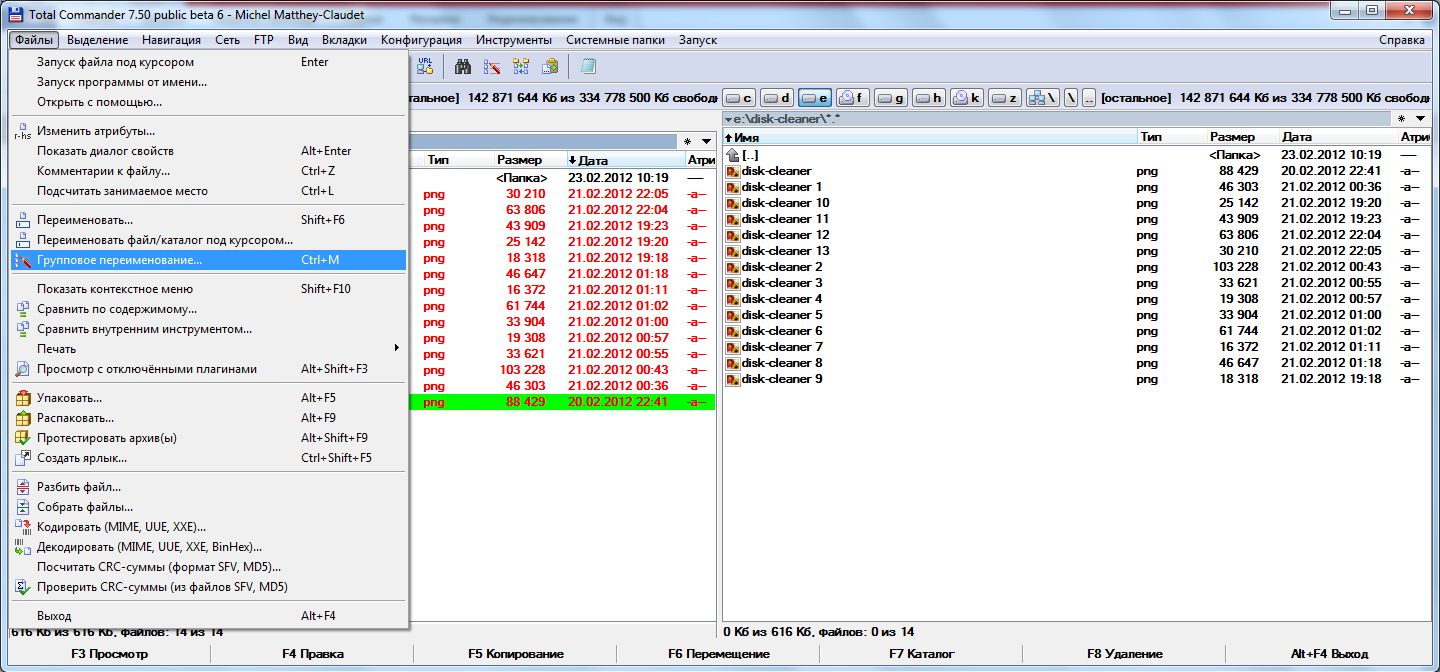Go to parent directory with '..' button
The width and height of the screenshot is (1440, 672).
tap(1088, 98)
